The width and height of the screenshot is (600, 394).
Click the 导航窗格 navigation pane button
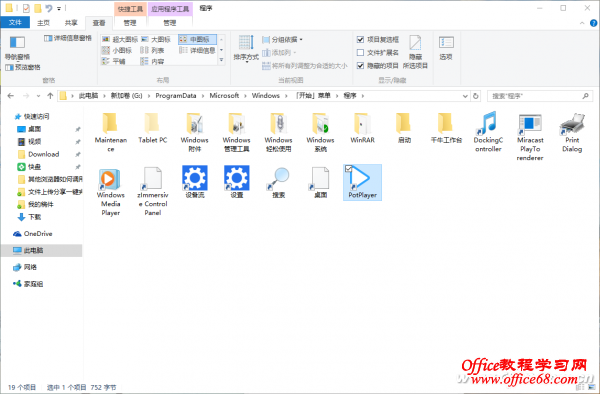point(17,49)
